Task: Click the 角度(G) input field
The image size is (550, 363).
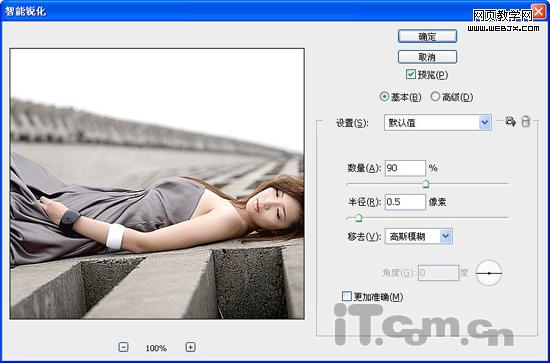Action: (x=438, y=273)
